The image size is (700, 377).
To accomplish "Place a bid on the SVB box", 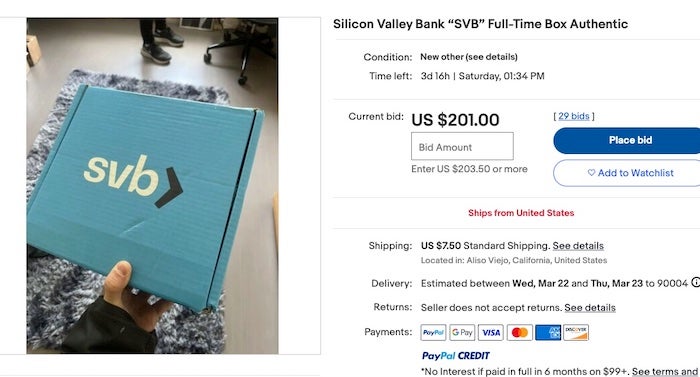I will point(627,140).
